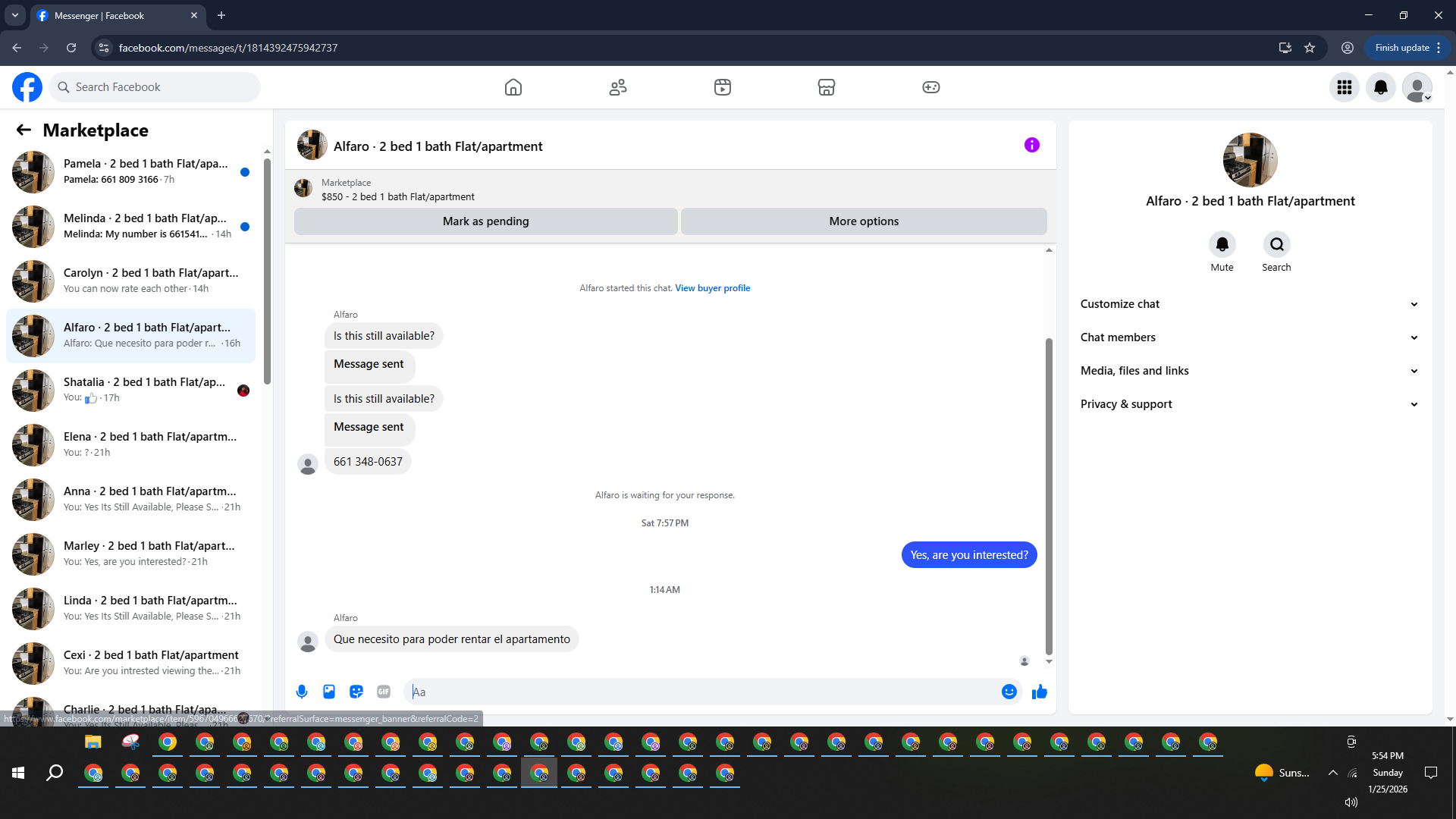This screenshot has width=1456, height=819.
Task: Open the taskbar clock showing 5:54 PM
Action: (x=1388, y=773)
